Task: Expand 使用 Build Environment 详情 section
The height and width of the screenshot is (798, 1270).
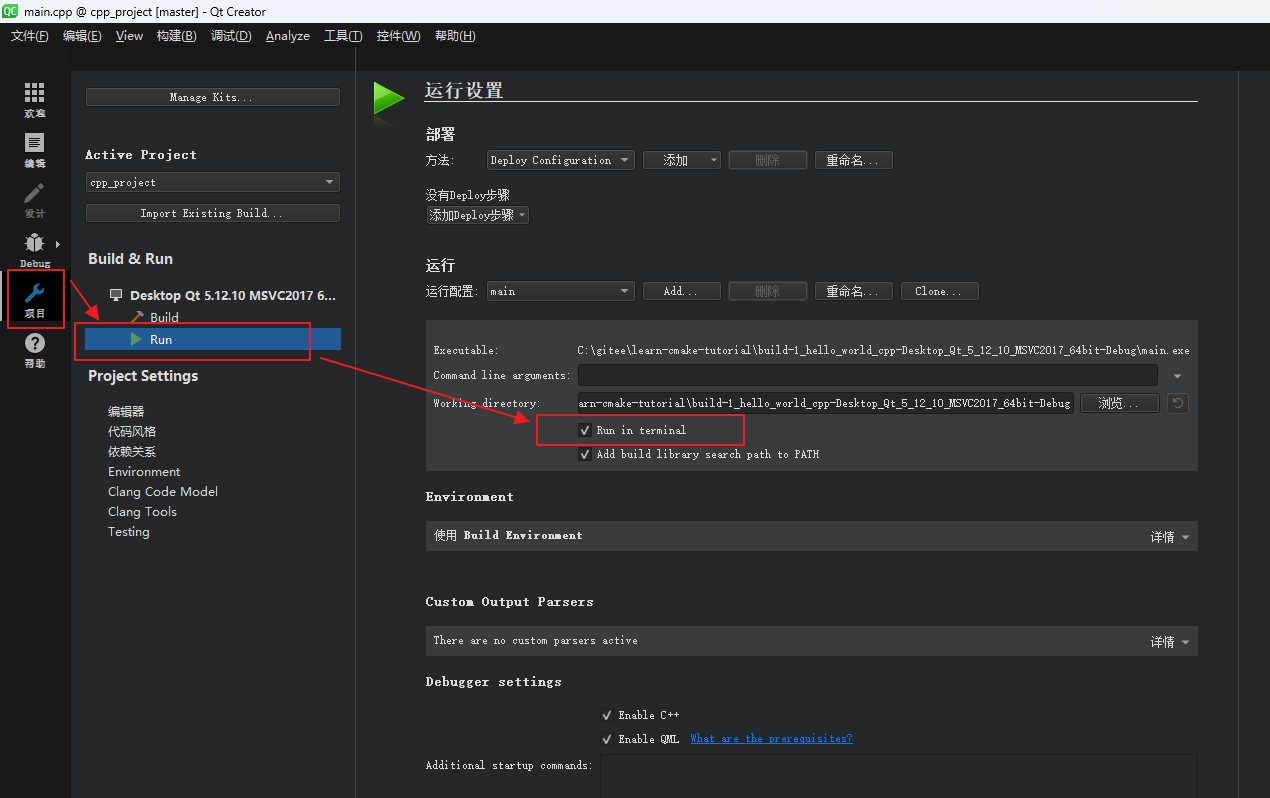Action: [x=1168, y=536]
